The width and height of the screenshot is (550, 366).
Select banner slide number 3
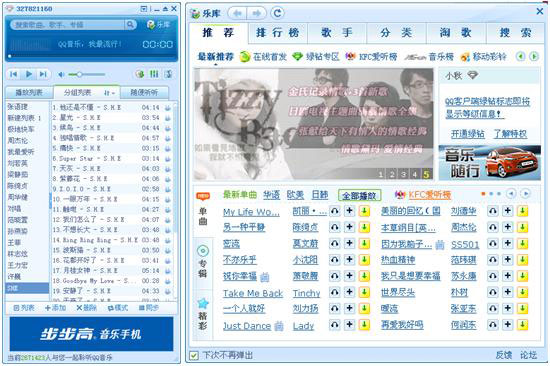[x=404, y=174]
